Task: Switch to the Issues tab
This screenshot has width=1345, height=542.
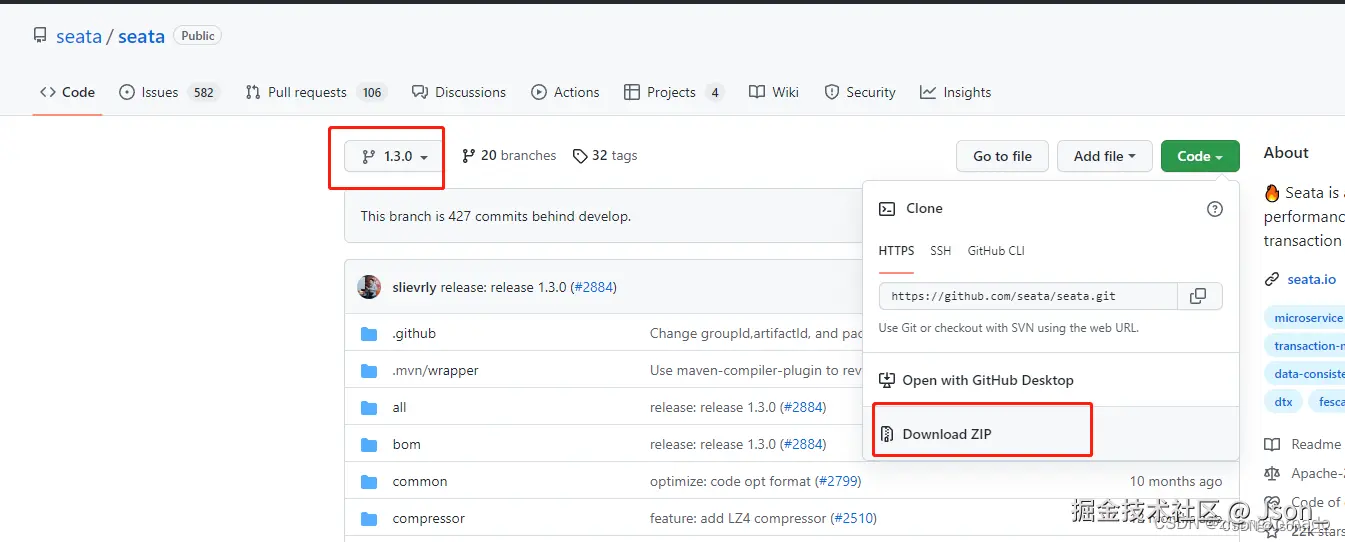Action: point(168,92)
